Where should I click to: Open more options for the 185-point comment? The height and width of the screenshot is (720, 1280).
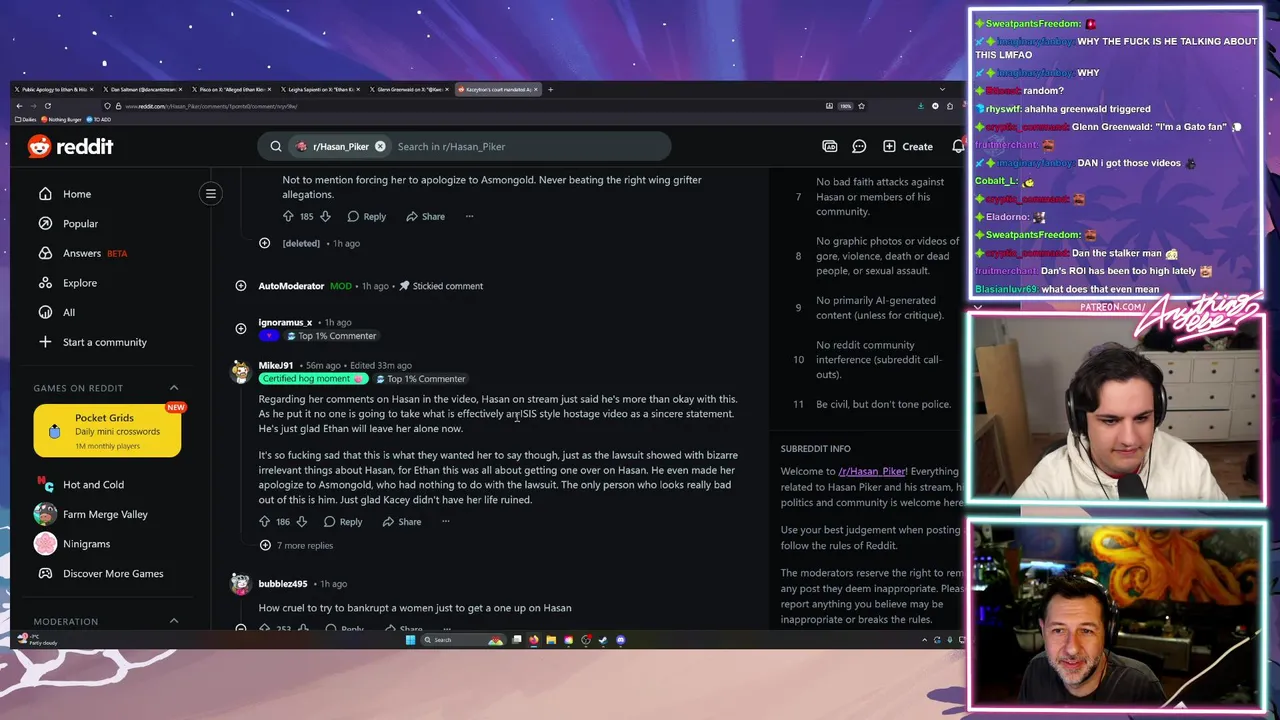[x=469, y=216]
